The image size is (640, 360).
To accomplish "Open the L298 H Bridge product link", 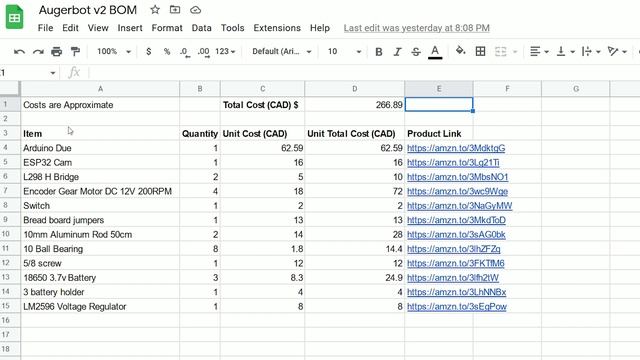I will (x=458, y=177).
